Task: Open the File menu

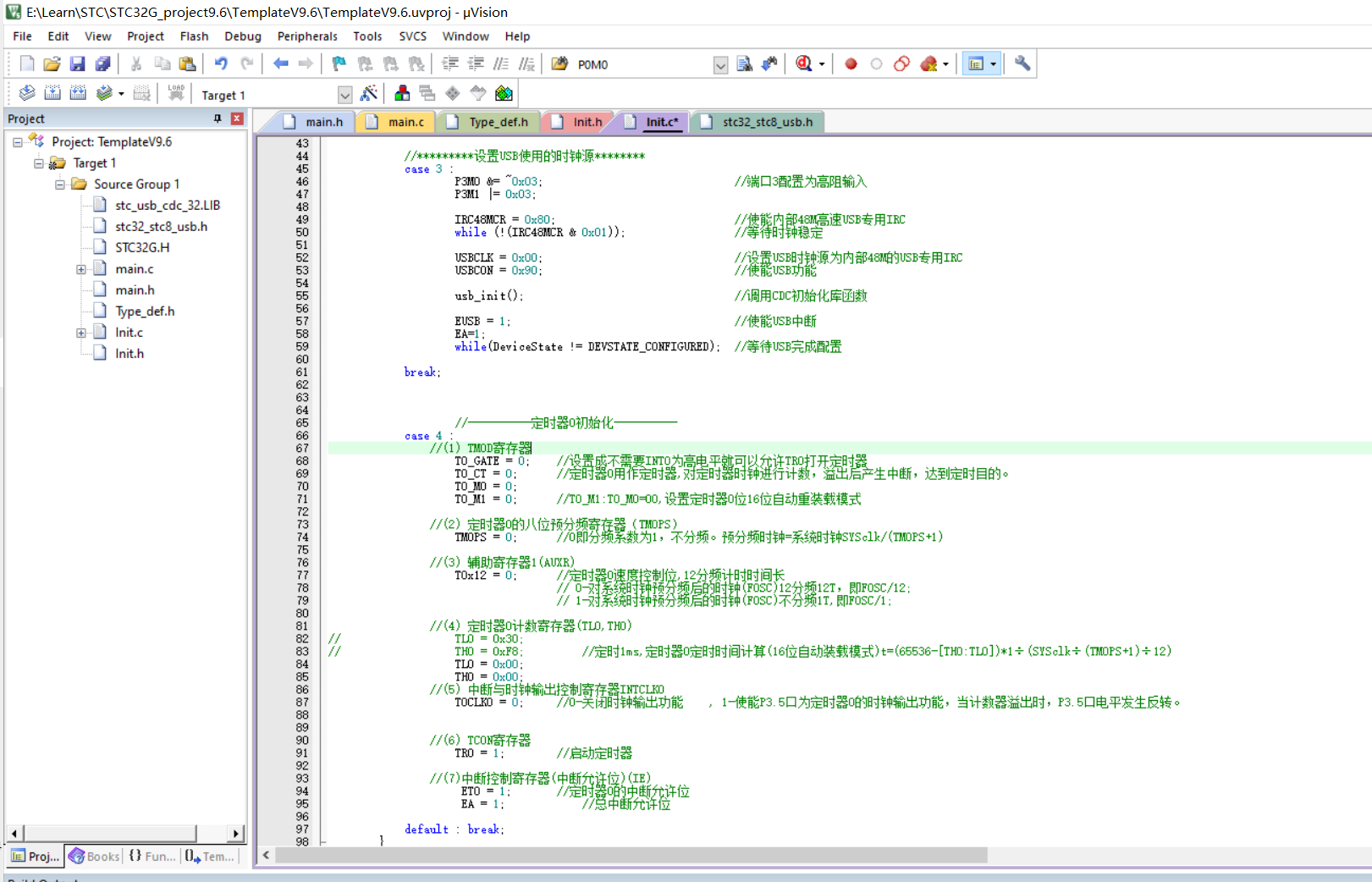Action: 22,36
